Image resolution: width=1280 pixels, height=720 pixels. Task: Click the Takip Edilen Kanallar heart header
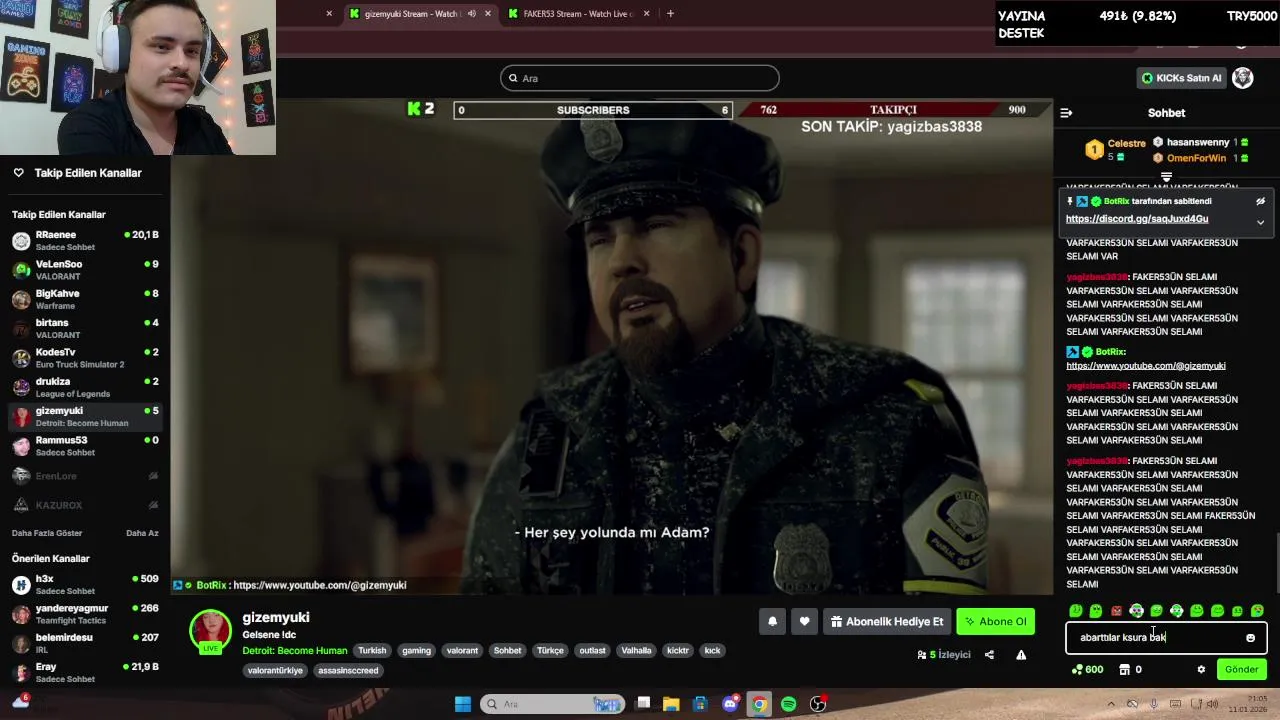[77, 173]
